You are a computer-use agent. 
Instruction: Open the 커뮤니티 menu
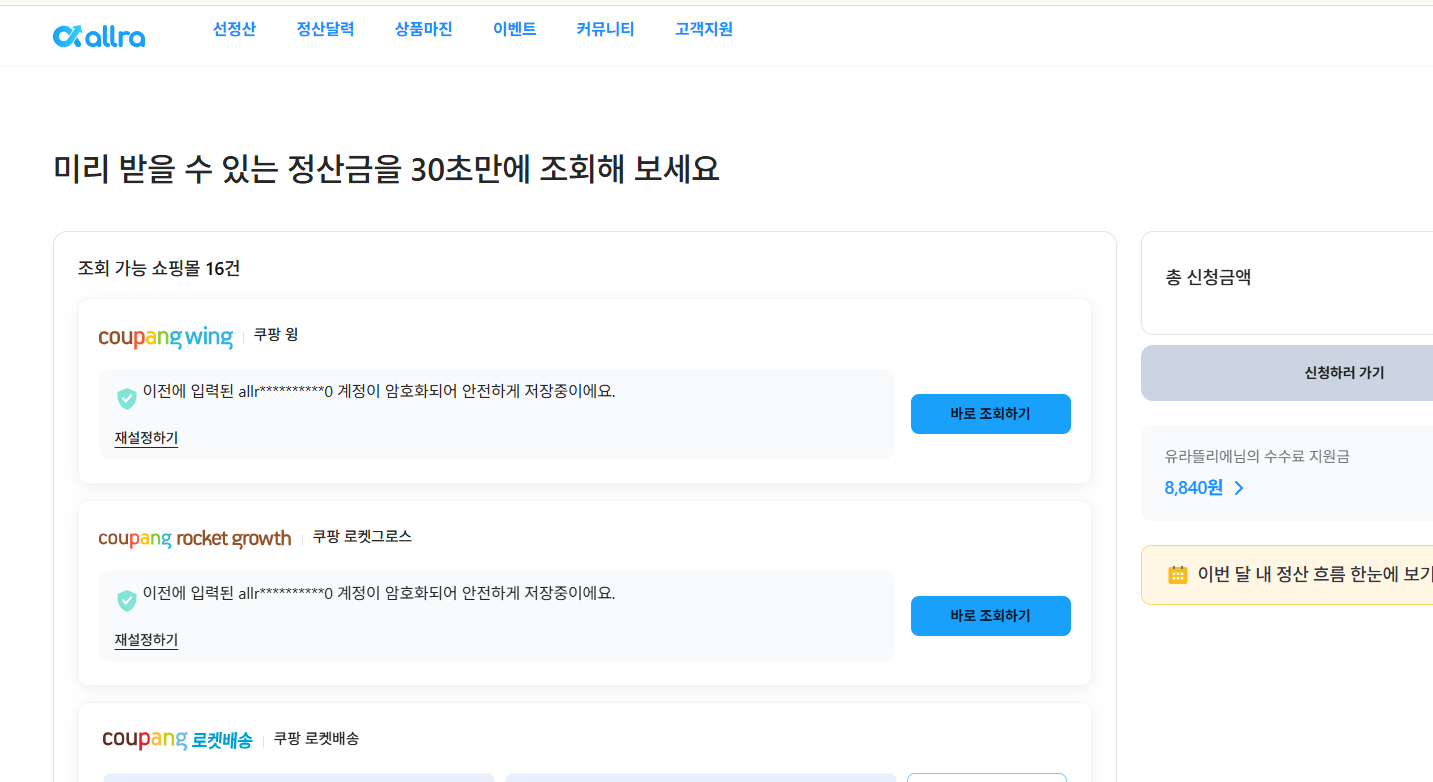(605, 30)
